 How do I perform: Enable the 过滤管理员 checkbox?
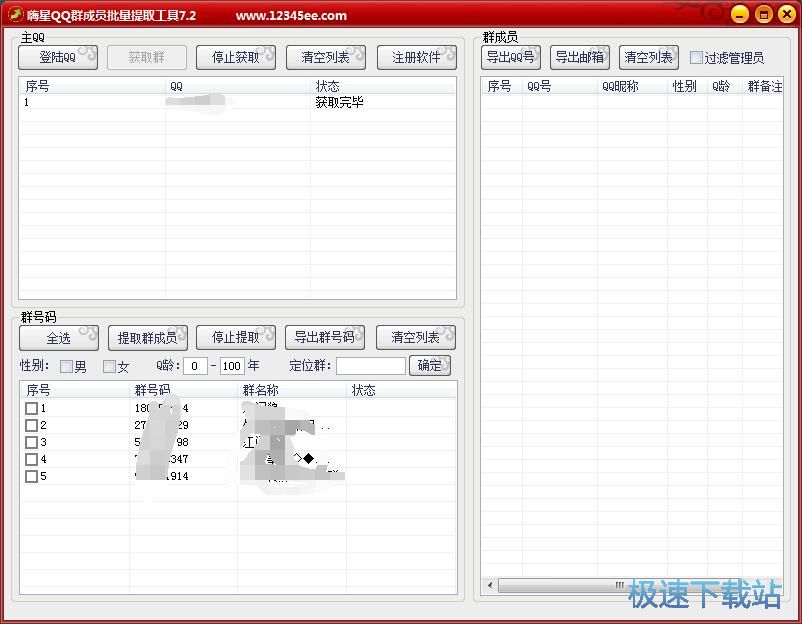coord(696,57)
